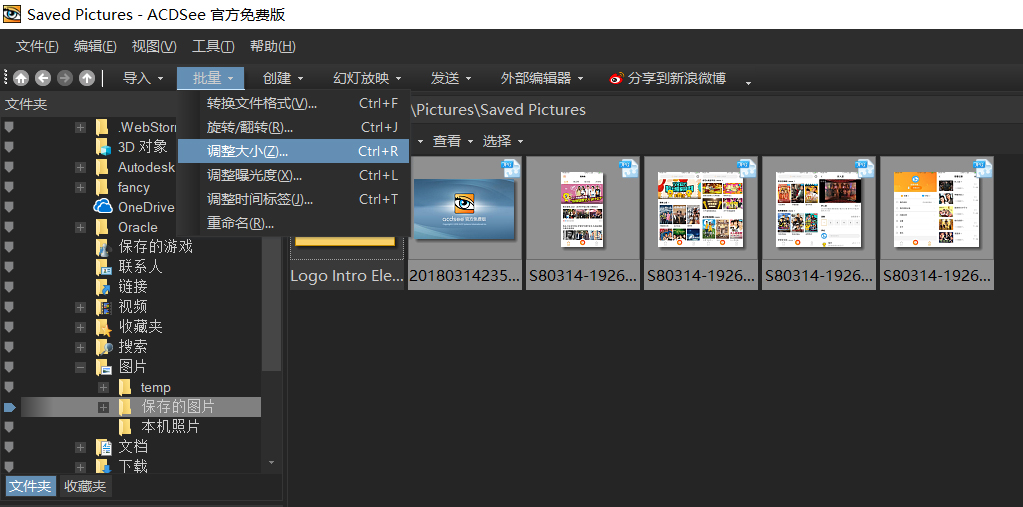Toggle the tag marker beside 本机照片

(9, 427)
